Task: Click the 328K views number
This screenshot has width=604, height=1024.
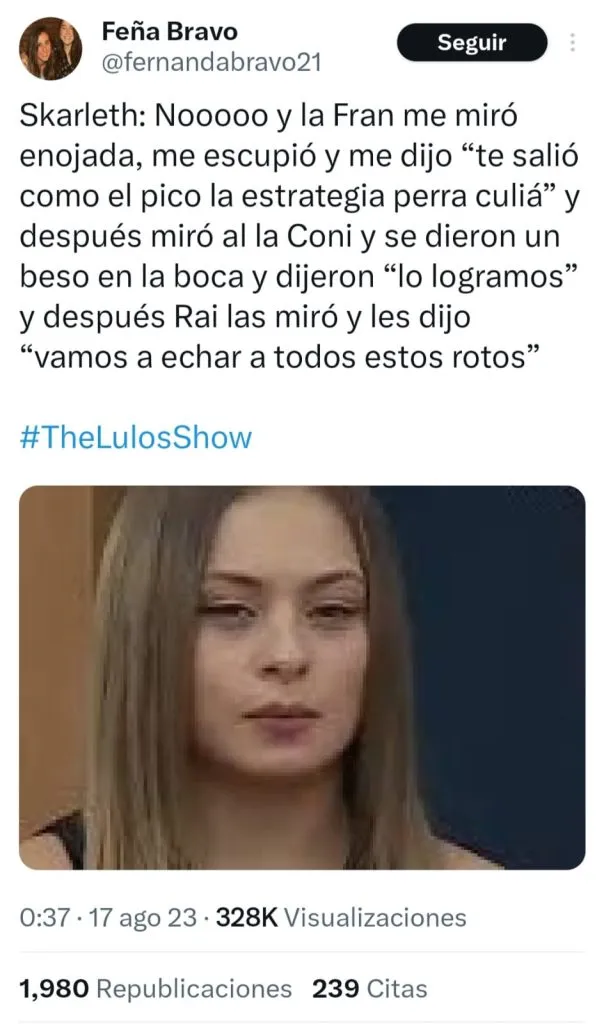Action: tap(247, 917)
